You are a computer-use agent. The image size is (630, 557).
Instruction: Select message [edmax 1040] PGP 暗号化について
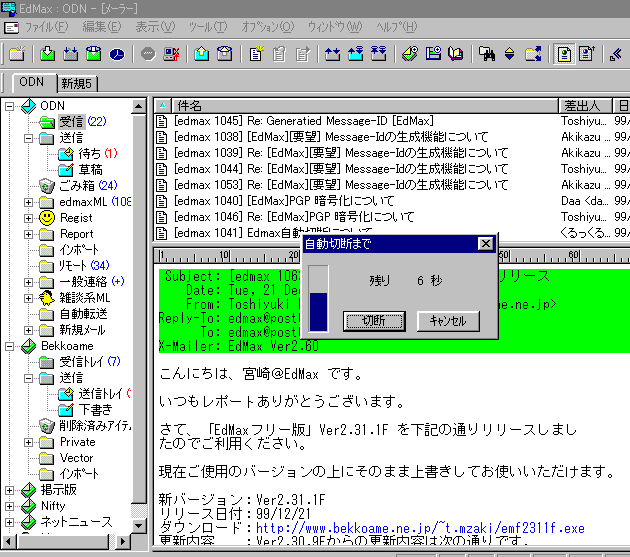click(284, 201)
